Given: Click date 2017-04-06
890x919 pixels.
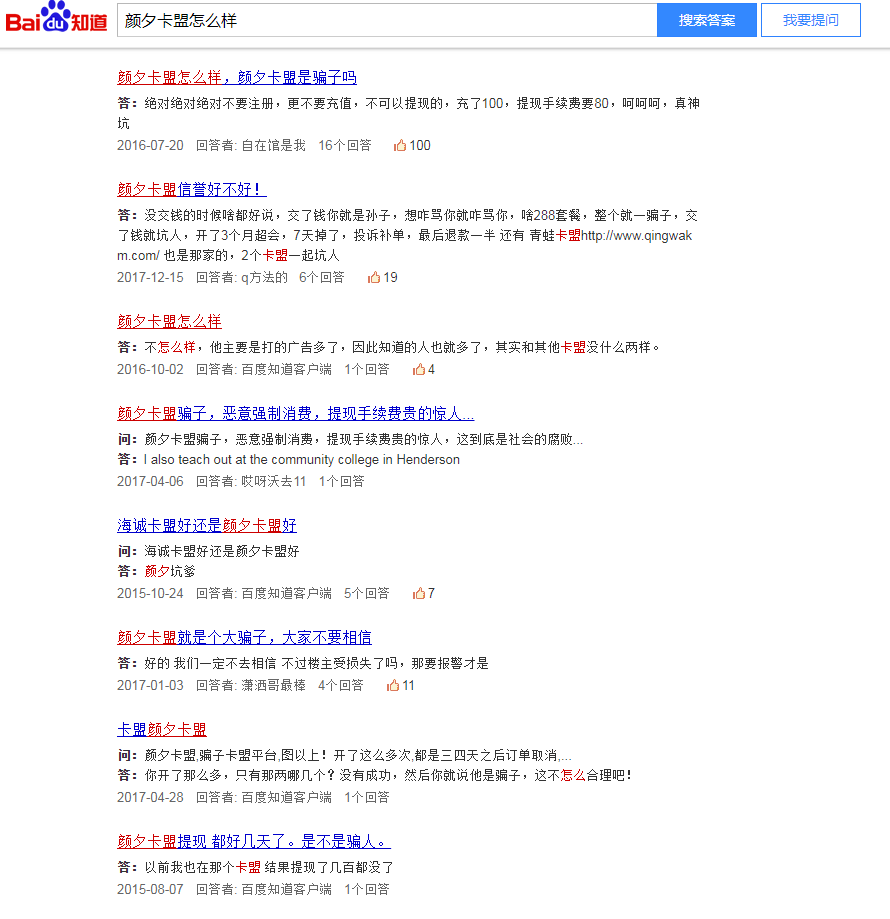Looking at the screenshot, I should pos(150,481).
